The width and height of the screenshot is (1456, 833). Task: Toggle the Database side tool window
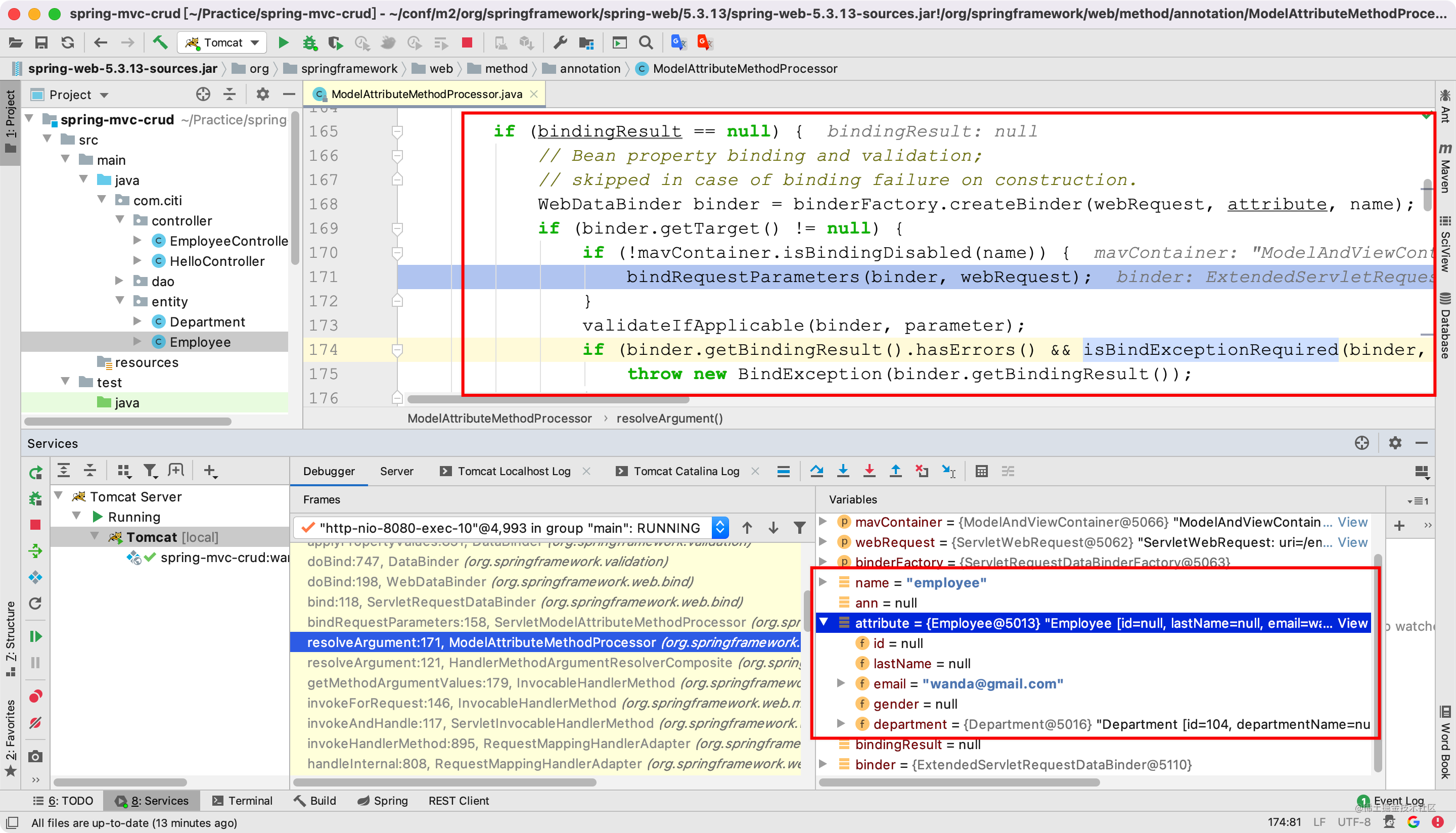click(1445, 326)
